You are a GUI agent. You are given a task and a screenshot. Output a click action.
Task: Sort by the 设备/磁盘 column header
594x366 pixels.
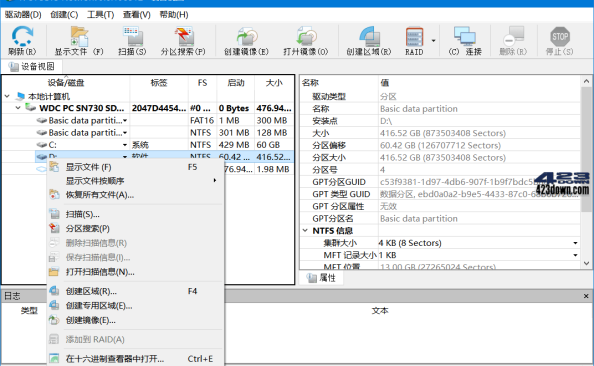pyautogui.click(x=66, y=83)
